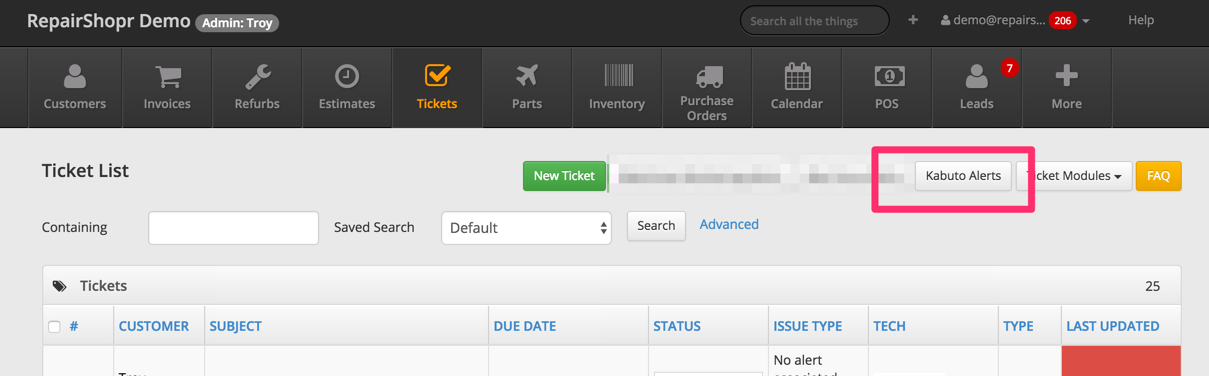Image resolution: width=1209 pixels, height=376 pixels.
Task: Open Estimates via the clock icon
Action: (347, 76)
